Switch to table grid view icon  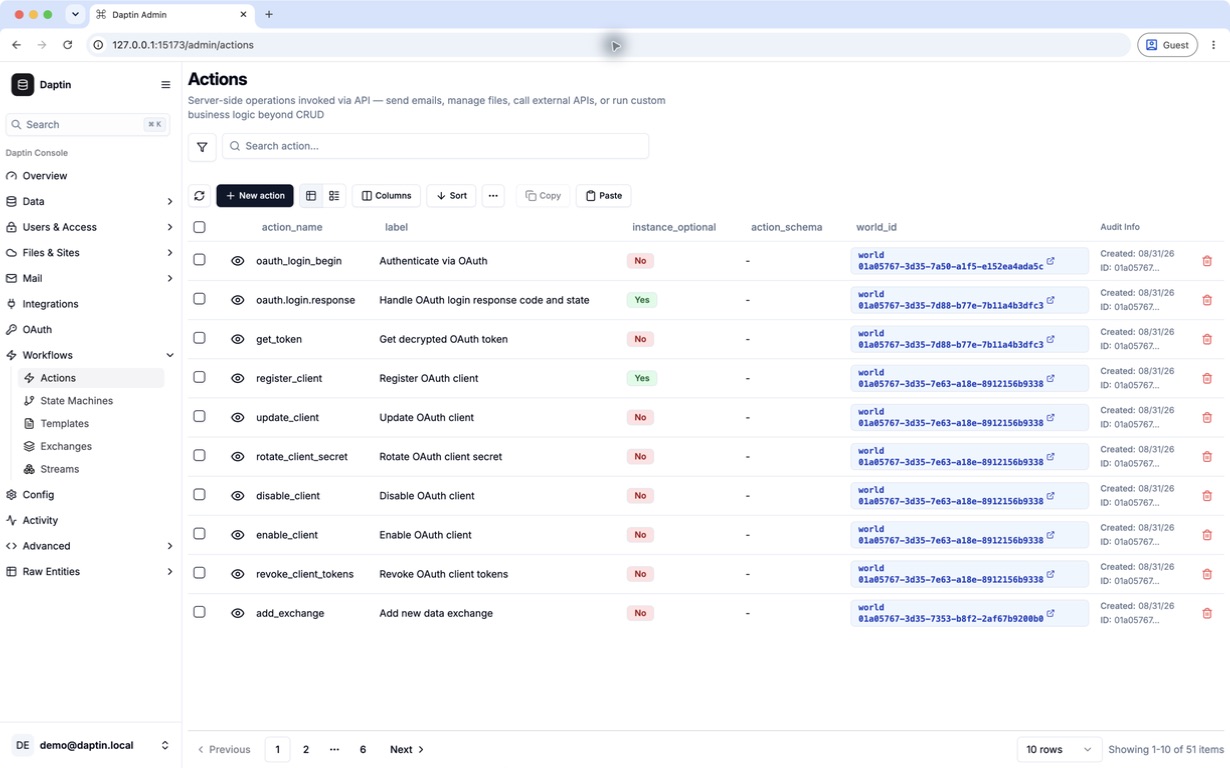click(311, 196)
